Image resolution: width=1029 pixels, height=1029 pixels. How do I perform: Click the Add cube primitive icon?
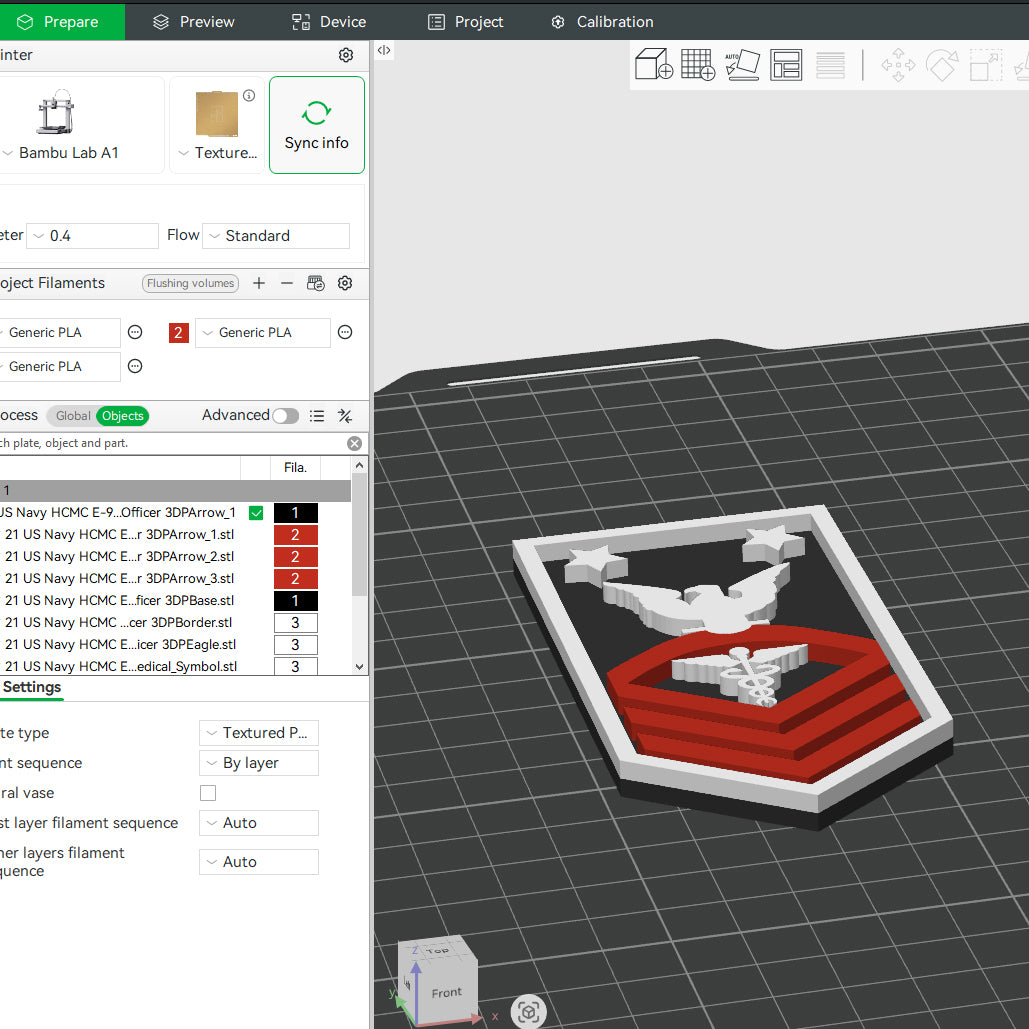click(654, 64)
